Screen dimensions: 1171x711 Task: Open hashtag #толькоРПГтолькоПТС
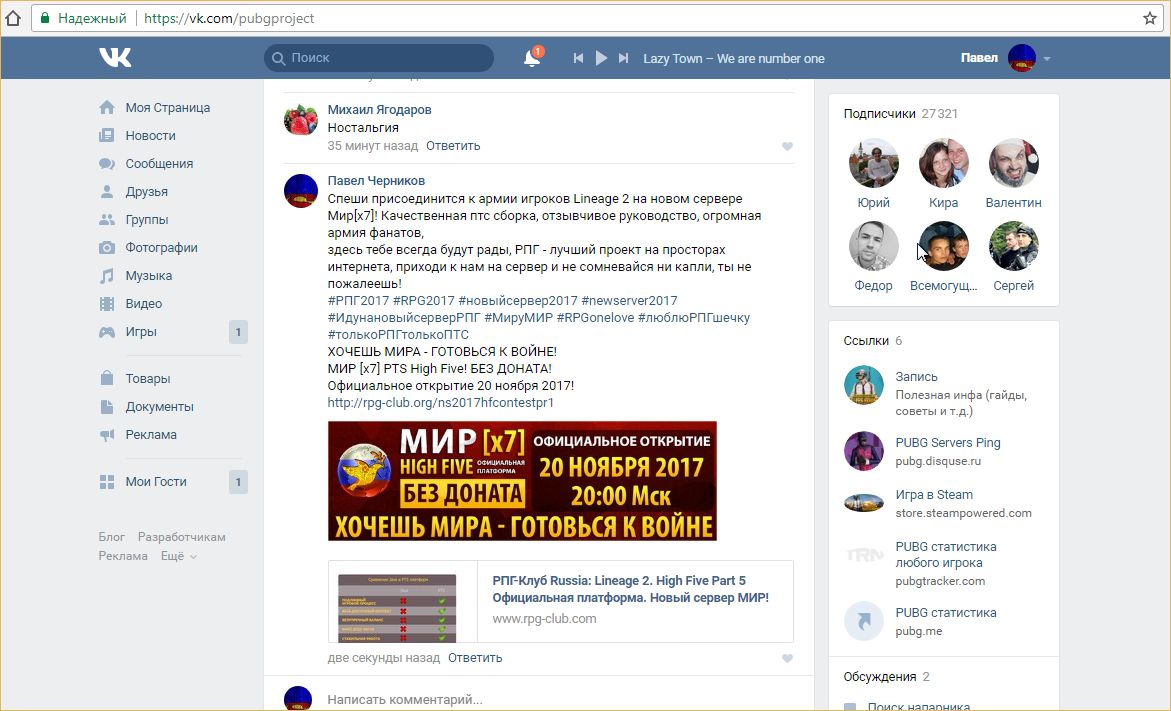pyautogui.click(x=398, y=335)
